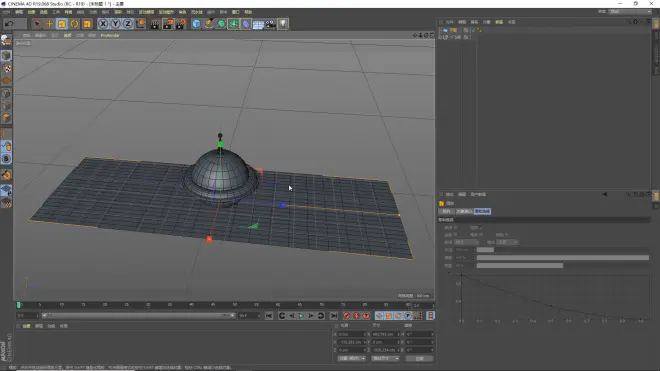
Task: Open the first menu in Attribute Manager
Action: point(450,194)
